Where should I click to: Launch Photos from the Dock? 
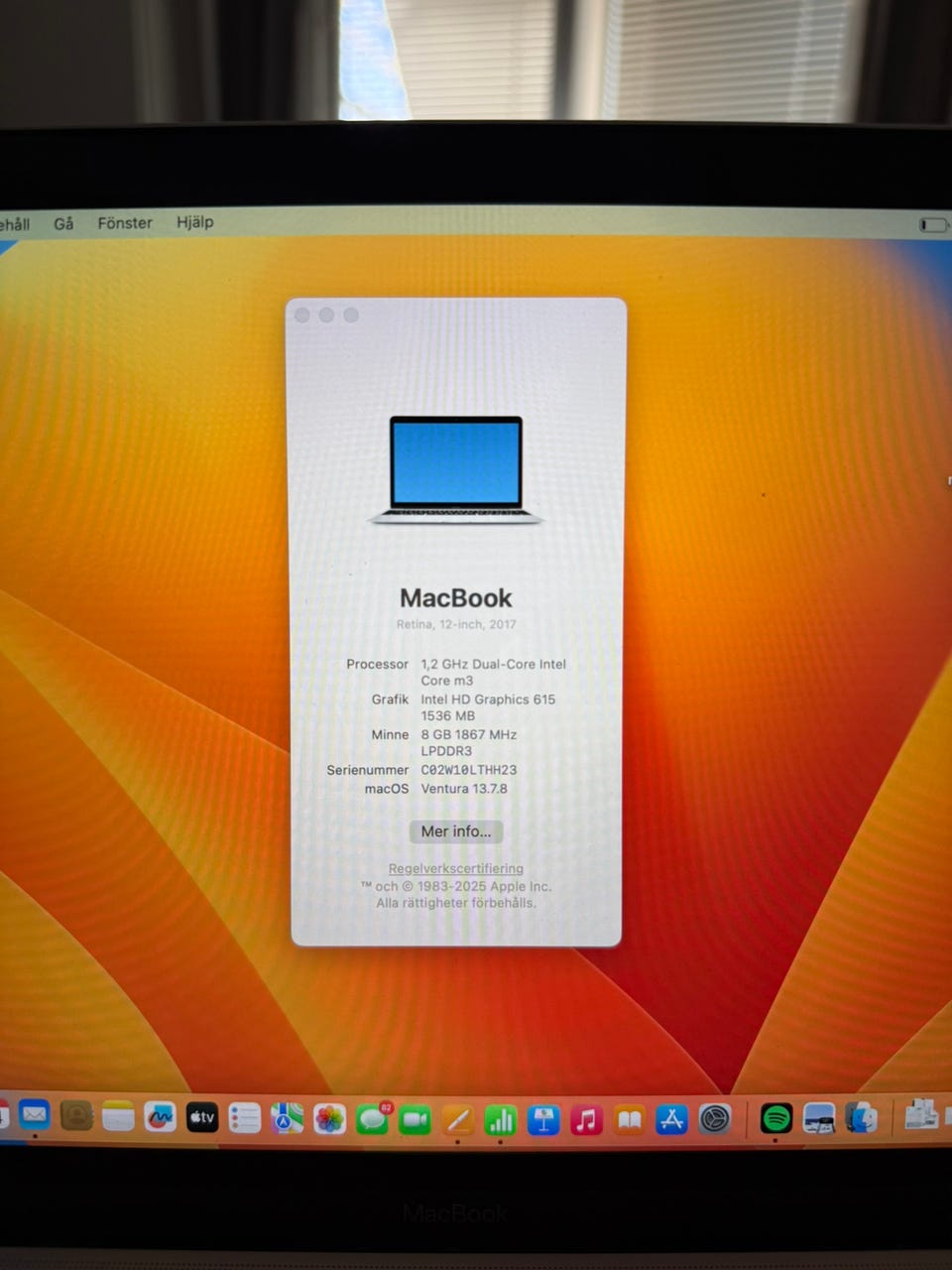[330, 1120]
